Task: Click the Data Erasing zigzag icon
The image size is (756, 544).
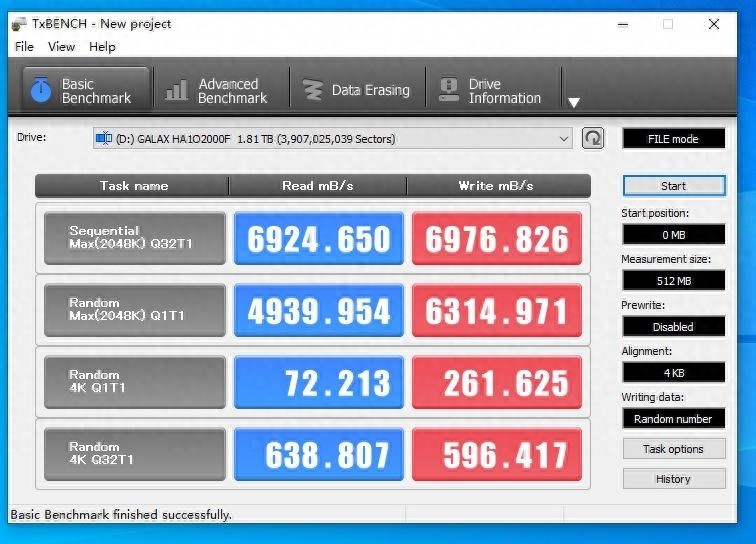Action: point(313,90)
